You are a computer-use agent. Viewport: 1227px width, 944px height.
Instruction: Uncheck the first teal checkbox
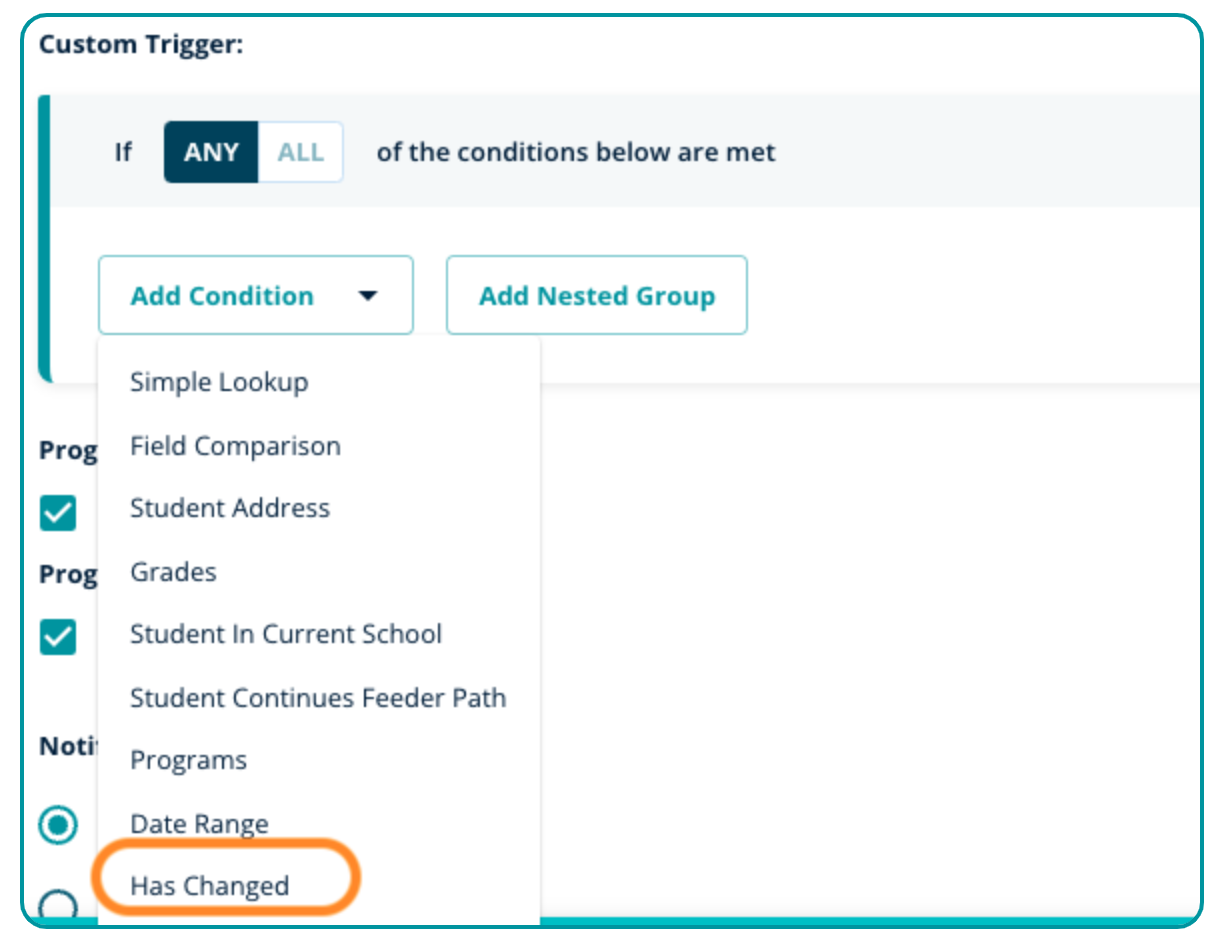58,514
